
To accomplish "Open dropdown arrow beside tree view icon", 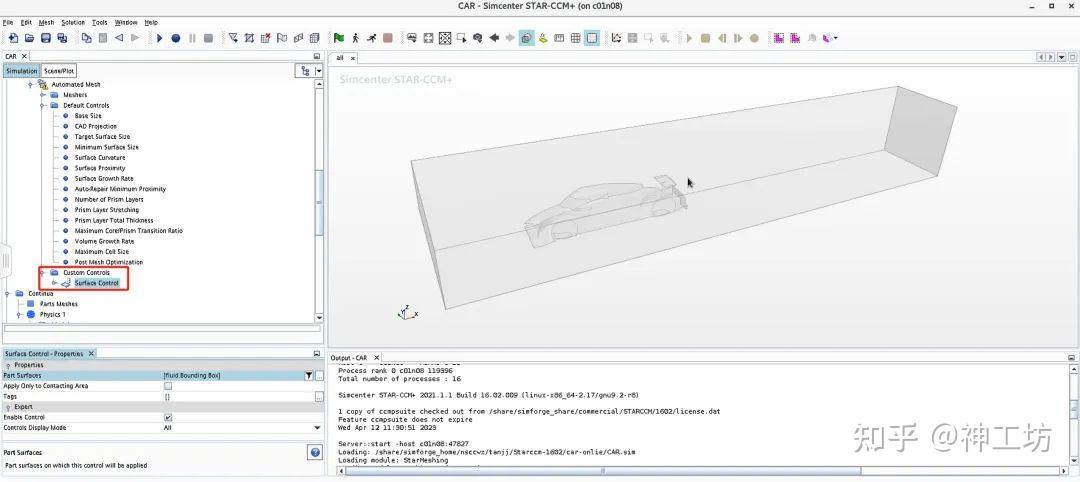I will [318, 71].
